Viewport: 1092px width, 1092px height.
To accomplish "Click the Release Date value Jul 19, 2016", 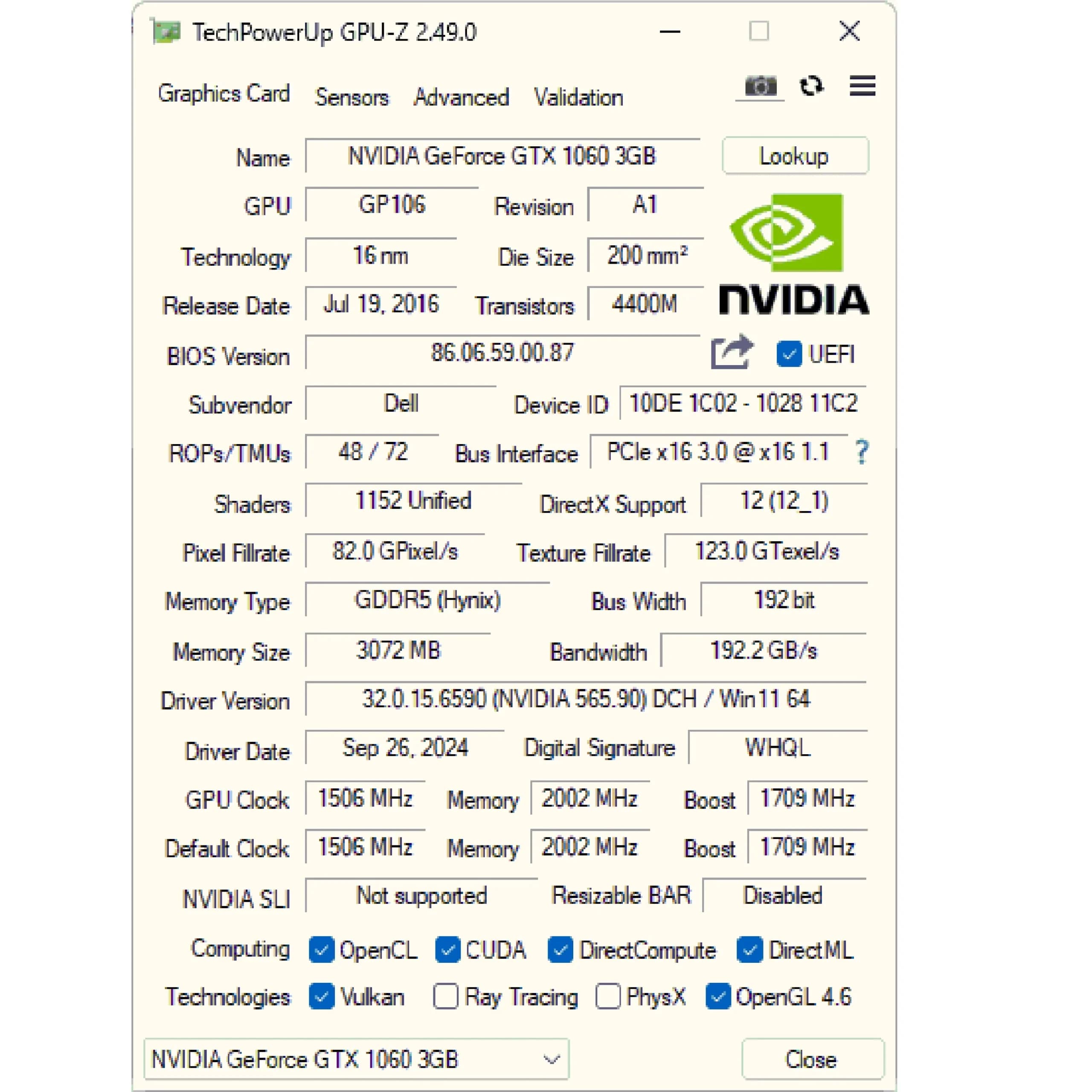I will click(381, 304).
